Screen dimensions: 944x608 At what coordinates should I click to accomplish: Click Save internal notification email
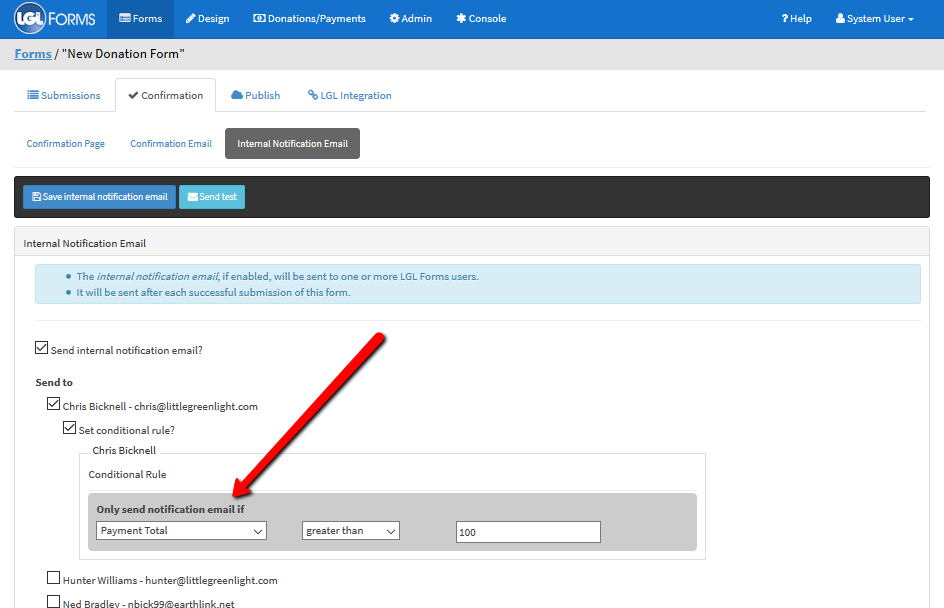98,197
